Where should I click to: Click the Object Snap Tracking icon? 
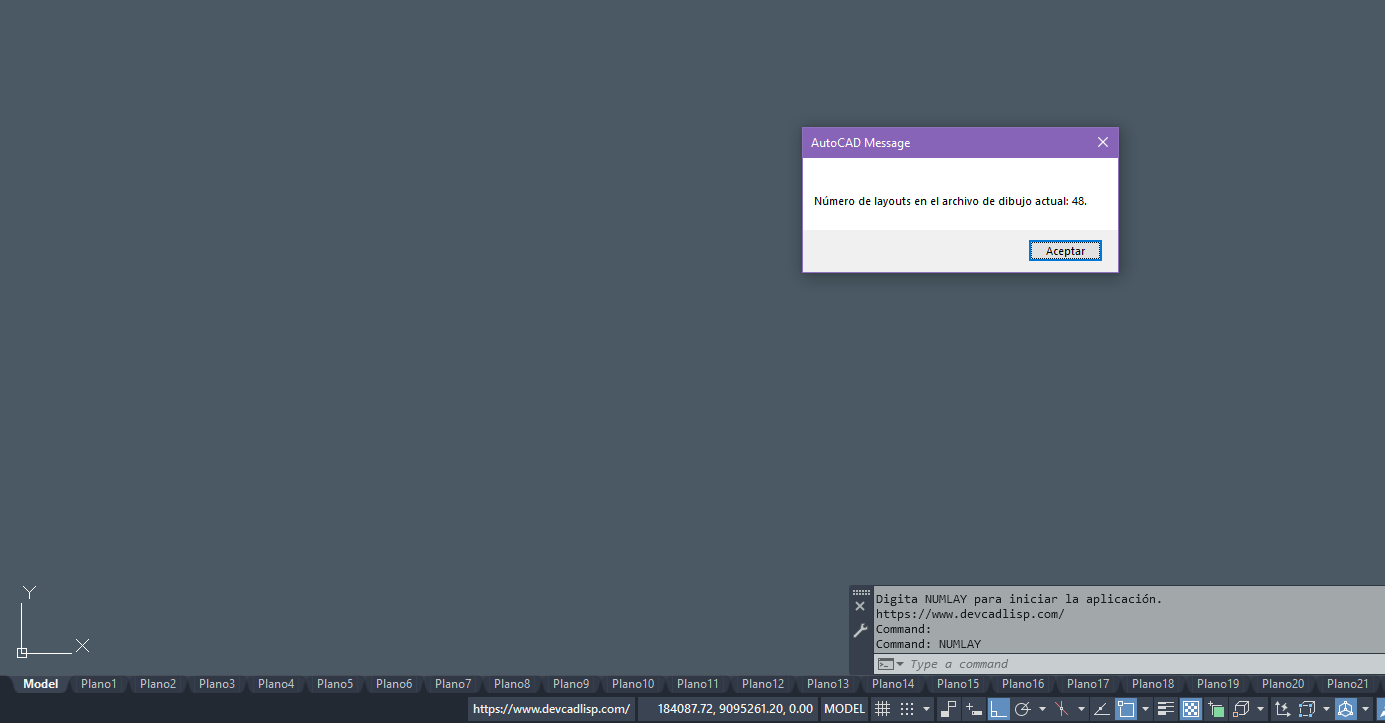1101,709
